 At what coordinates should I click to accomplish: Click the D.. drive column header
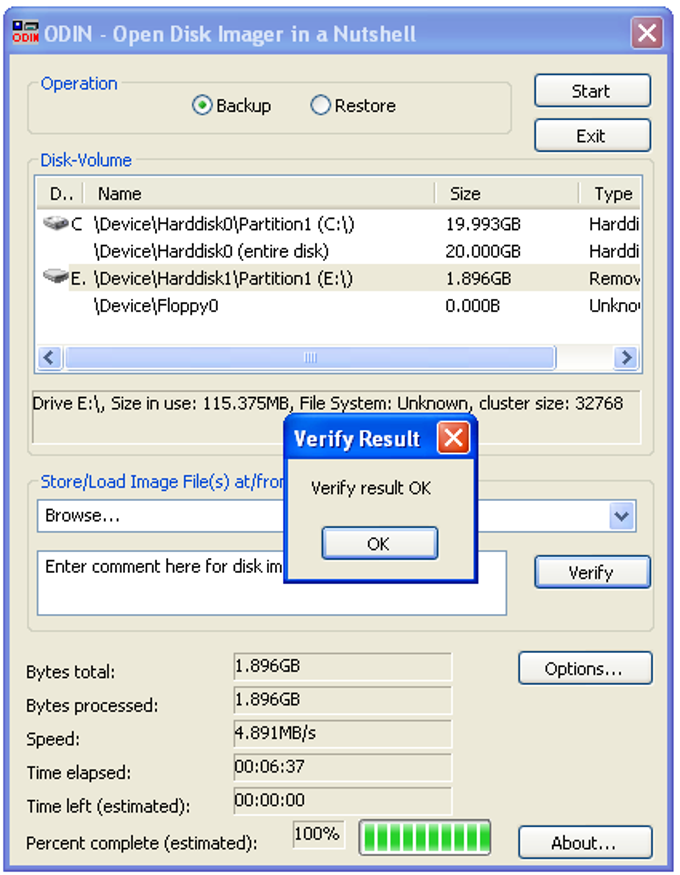click(60, 194)
